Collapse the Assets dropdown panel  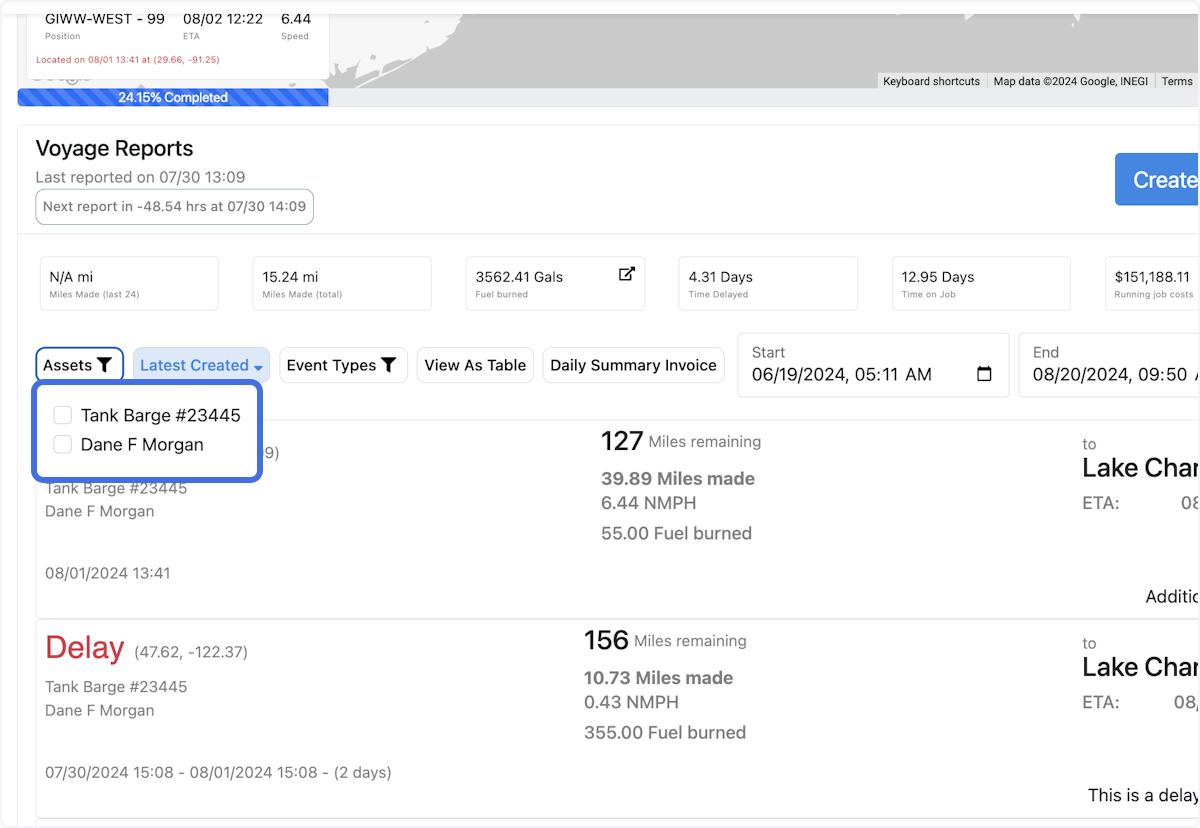pos(79,363)
